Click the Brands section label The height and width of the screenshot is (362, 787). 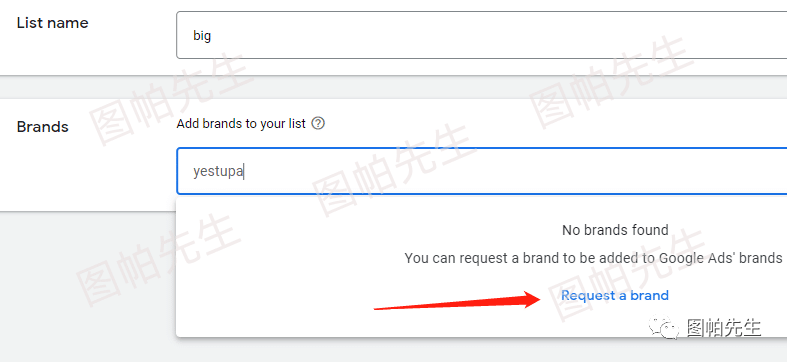43,127
